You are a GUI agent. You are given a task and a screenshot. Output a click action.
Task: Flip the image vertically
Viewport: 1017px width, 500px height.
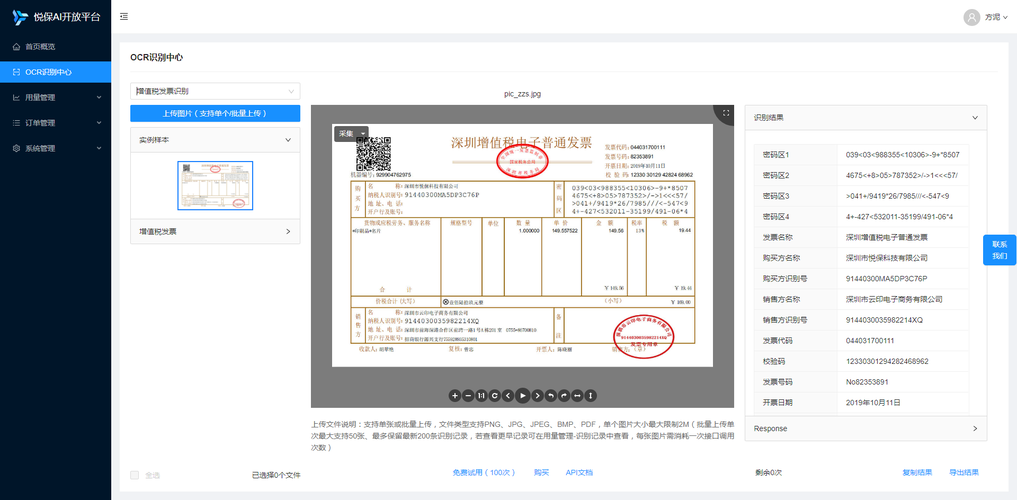pyautogui.click(x=591, y=395)
